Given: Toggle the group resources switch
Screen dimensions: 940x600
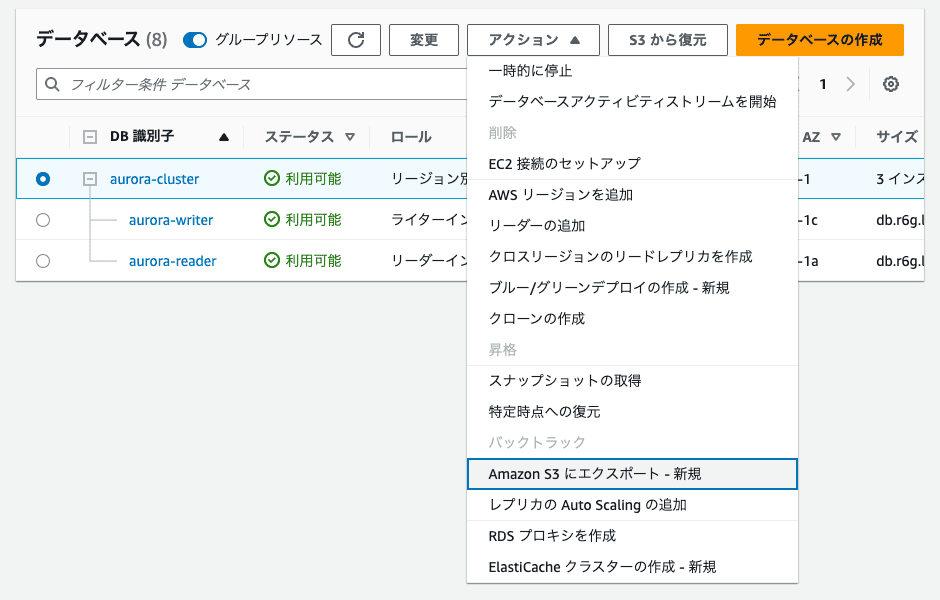Looking at the screenshot, I should tap(195, 40).
